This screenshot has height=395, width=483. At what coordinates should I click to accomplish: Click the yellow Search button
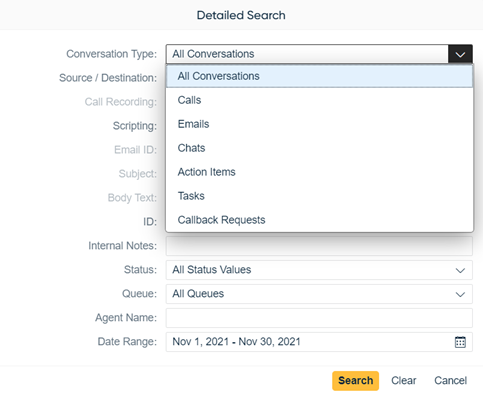coord(355,381)
